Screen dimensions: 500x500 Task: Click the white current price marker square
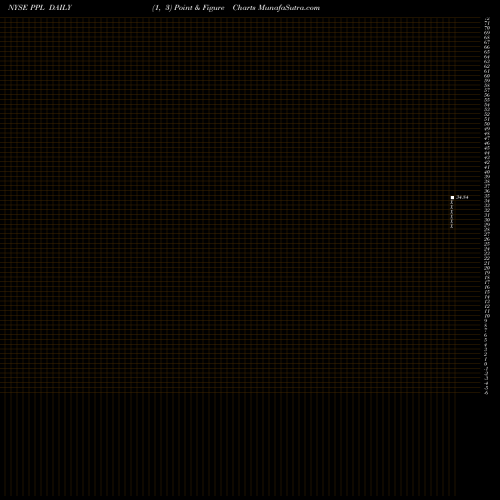tap(452, 197)
